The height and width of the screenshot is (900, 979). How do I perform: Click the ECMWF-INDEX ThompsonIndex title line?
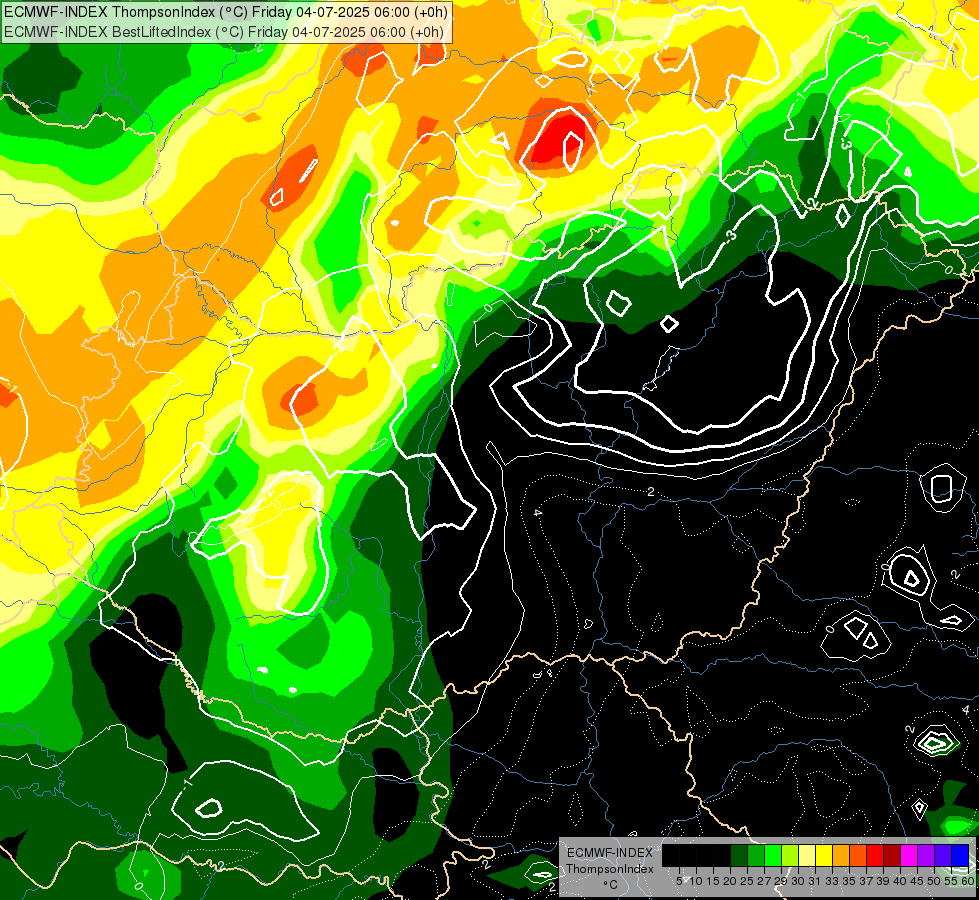coord(225,12)
